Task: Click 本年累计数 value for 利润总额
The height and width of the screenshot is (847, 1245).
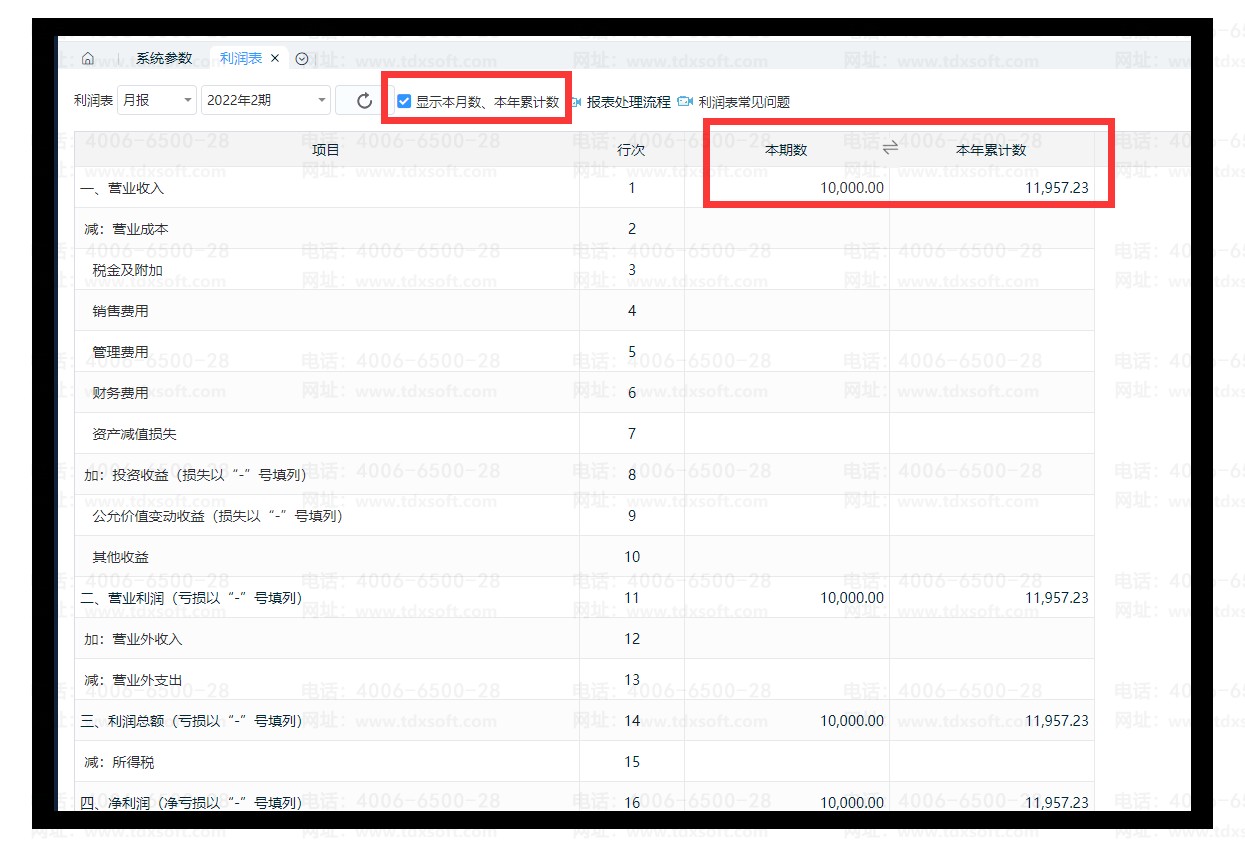Action: [x=1056, y=721]
